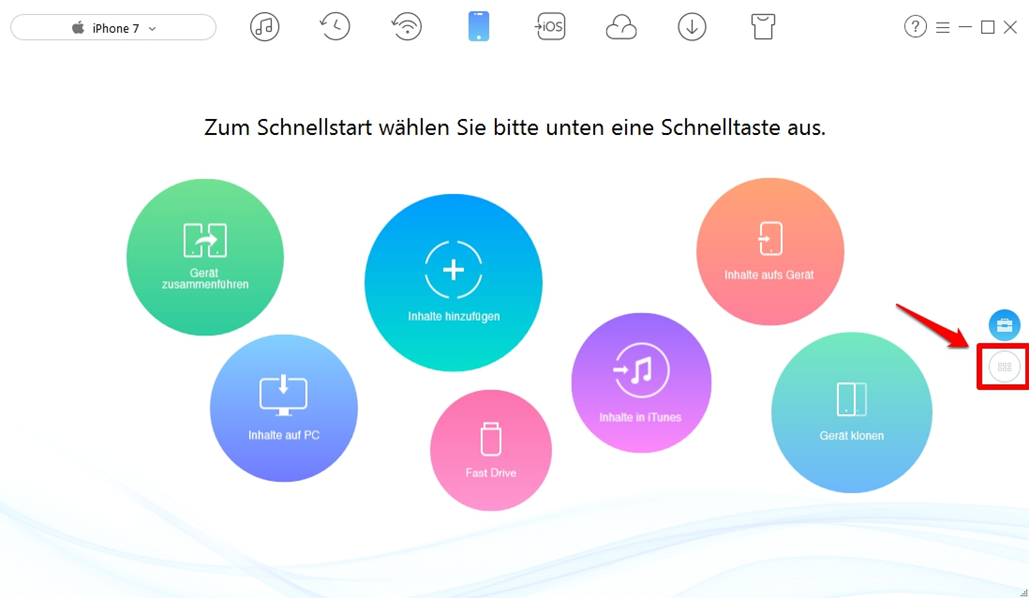Click the Gerät zusammenführen circle
Screen dimensions: 1029x598
[x=205, y=257]
